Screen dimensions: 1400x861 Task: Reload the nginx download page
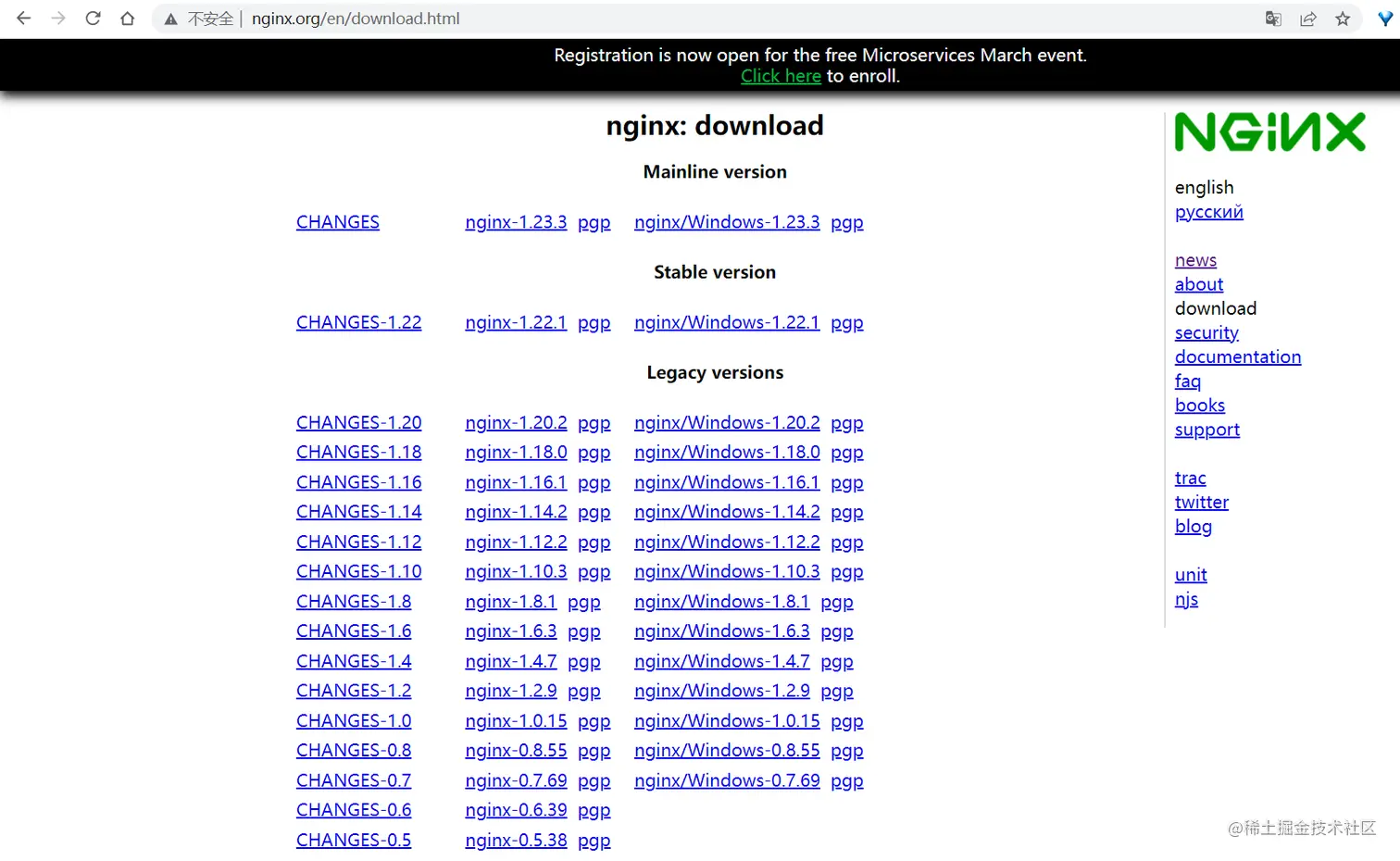click(x=93, y=19)
